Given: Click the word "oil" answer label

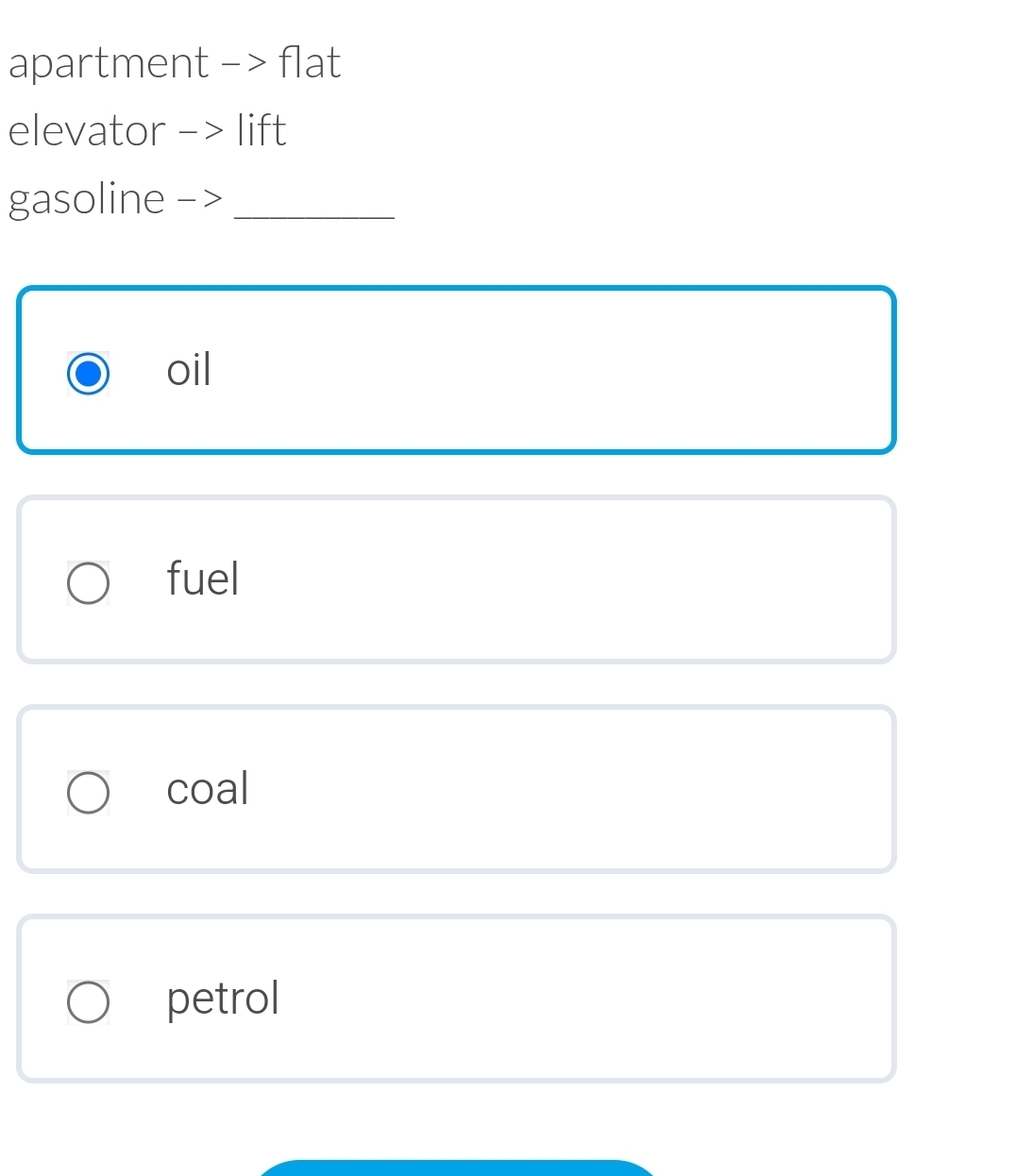Looking at the screenshot, I should click(x=189, y=369).
